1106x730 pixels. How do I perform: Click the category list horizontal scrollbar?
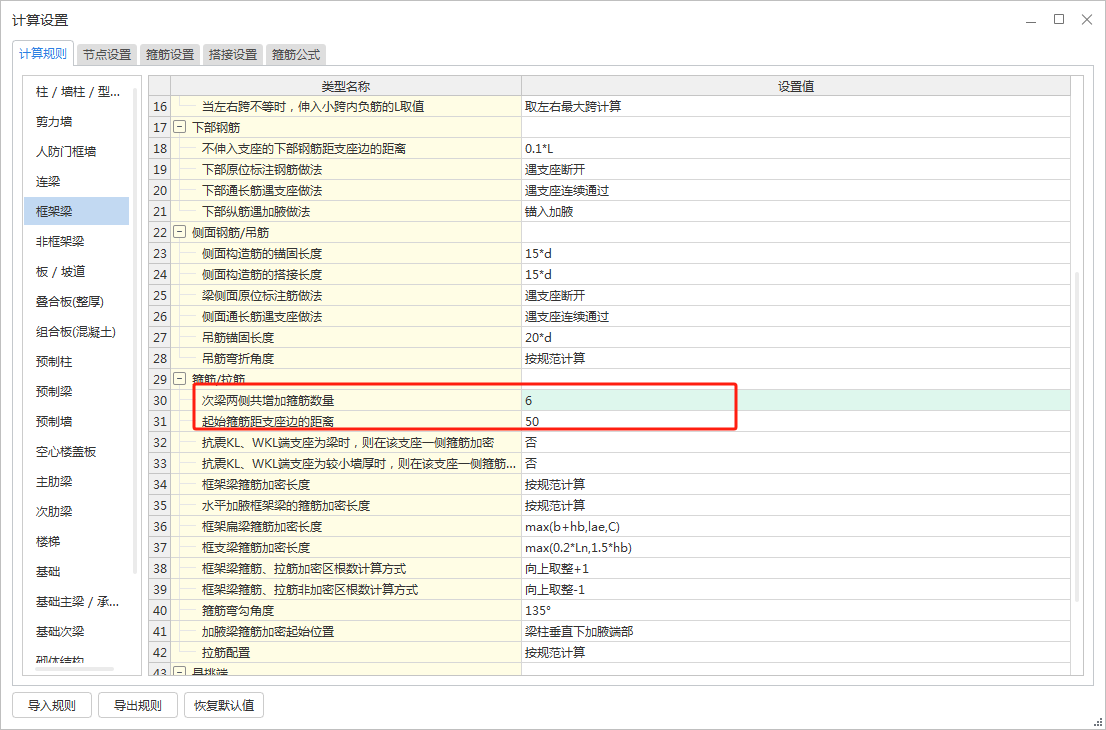point(74,669)
